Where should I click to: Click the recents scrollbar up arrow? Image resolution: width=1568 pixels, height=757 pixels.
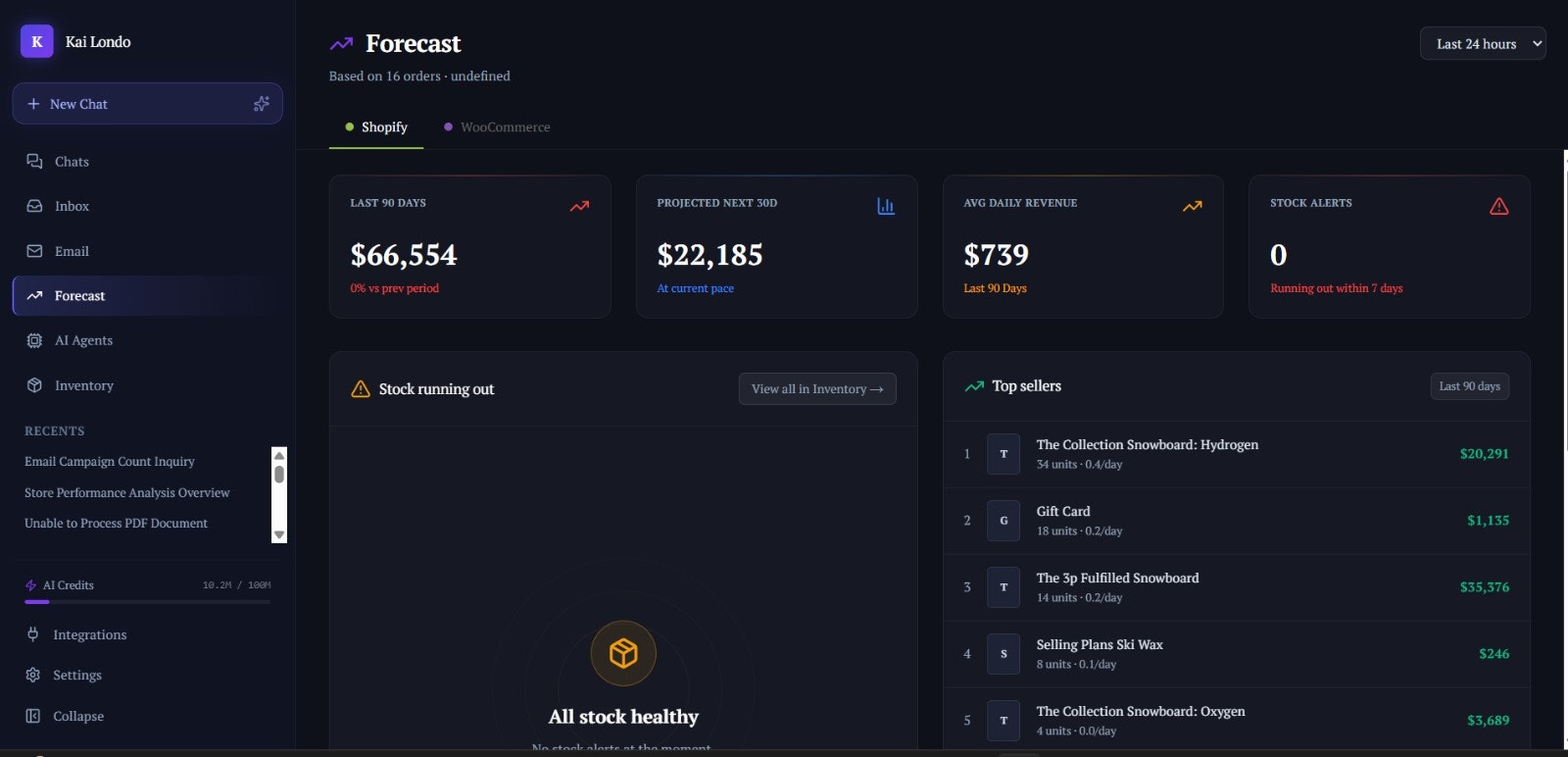point(279,455)
